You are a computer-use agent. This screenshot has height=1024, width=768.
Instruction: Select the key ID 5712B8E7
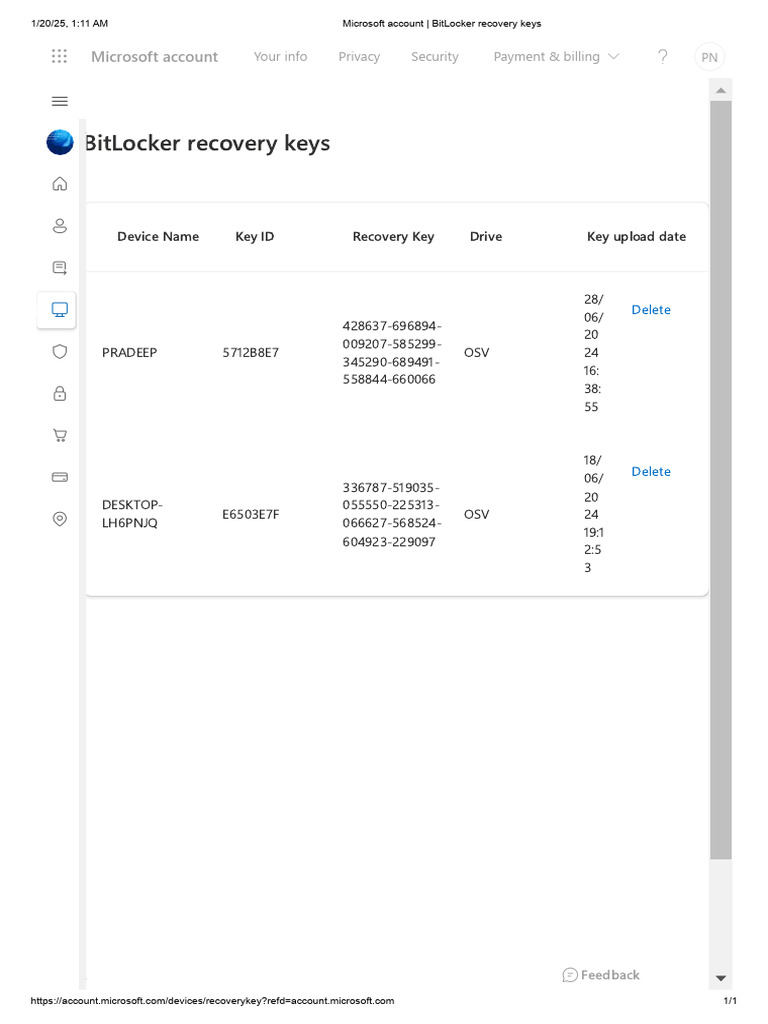click(251, 353)
